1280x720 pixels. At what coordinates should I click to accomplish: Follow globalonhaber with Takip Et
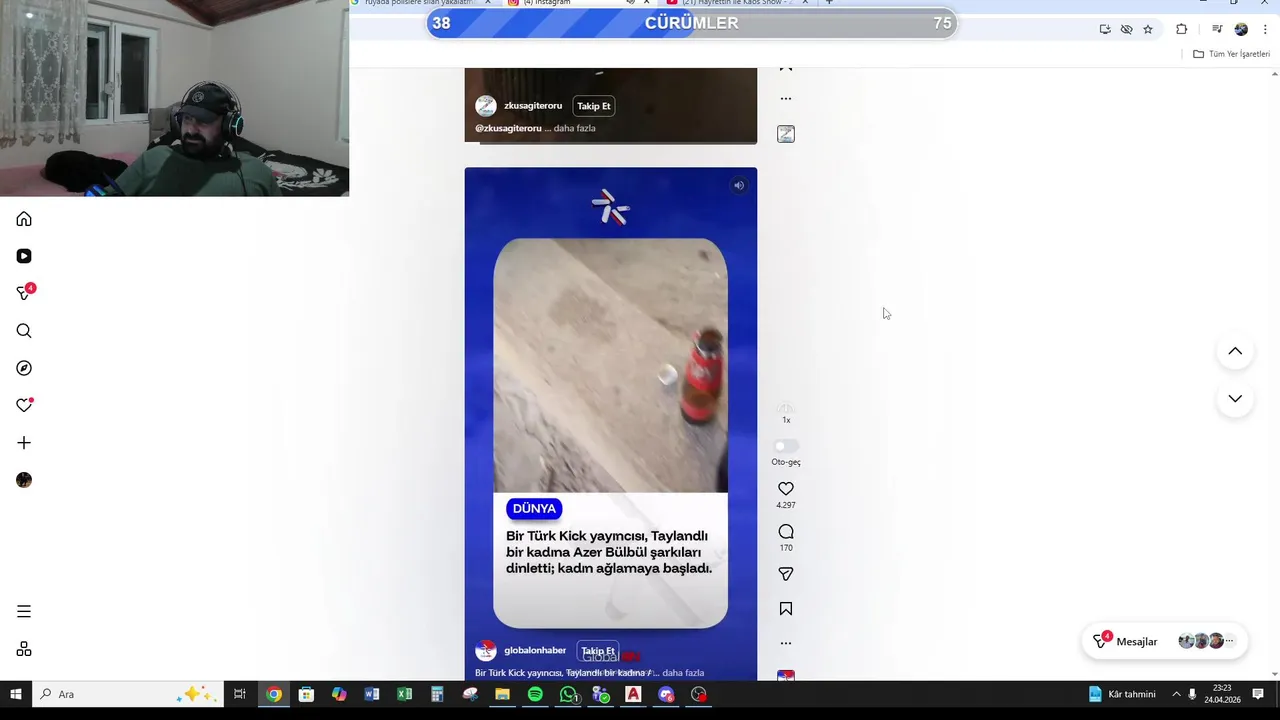[x=598, y=651]
